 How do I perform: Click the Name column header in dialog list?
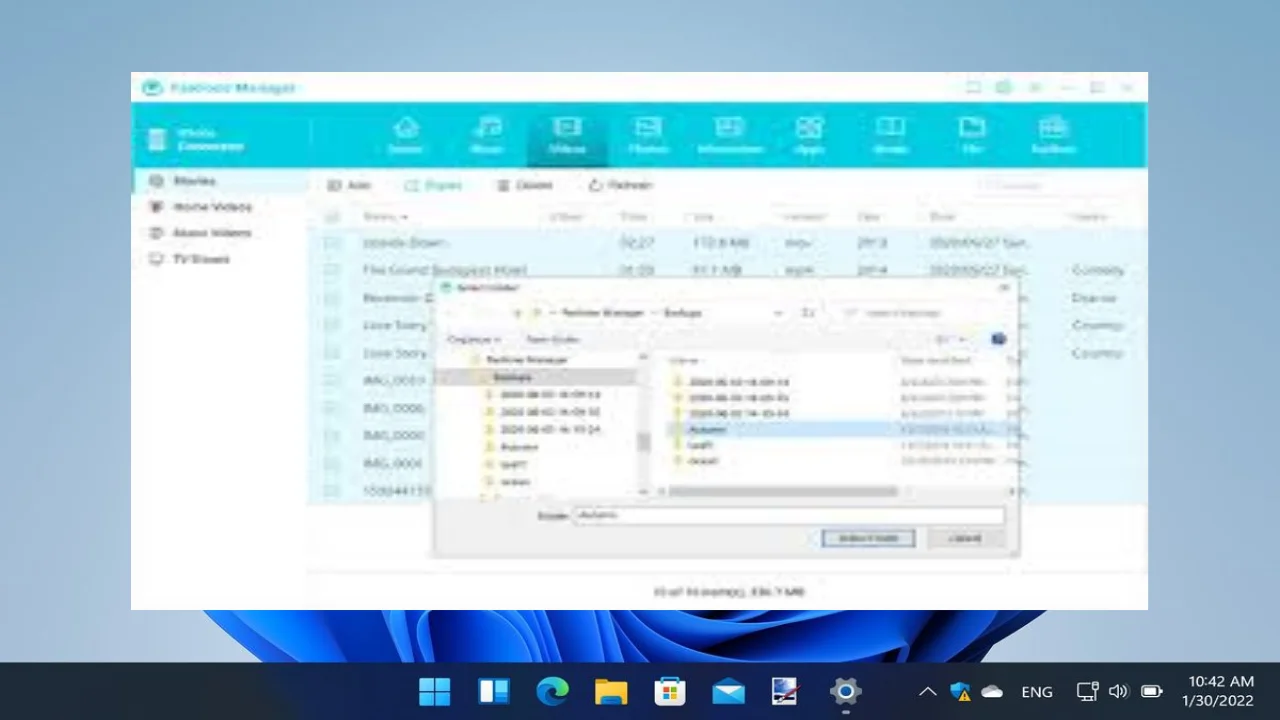[684, 360]
